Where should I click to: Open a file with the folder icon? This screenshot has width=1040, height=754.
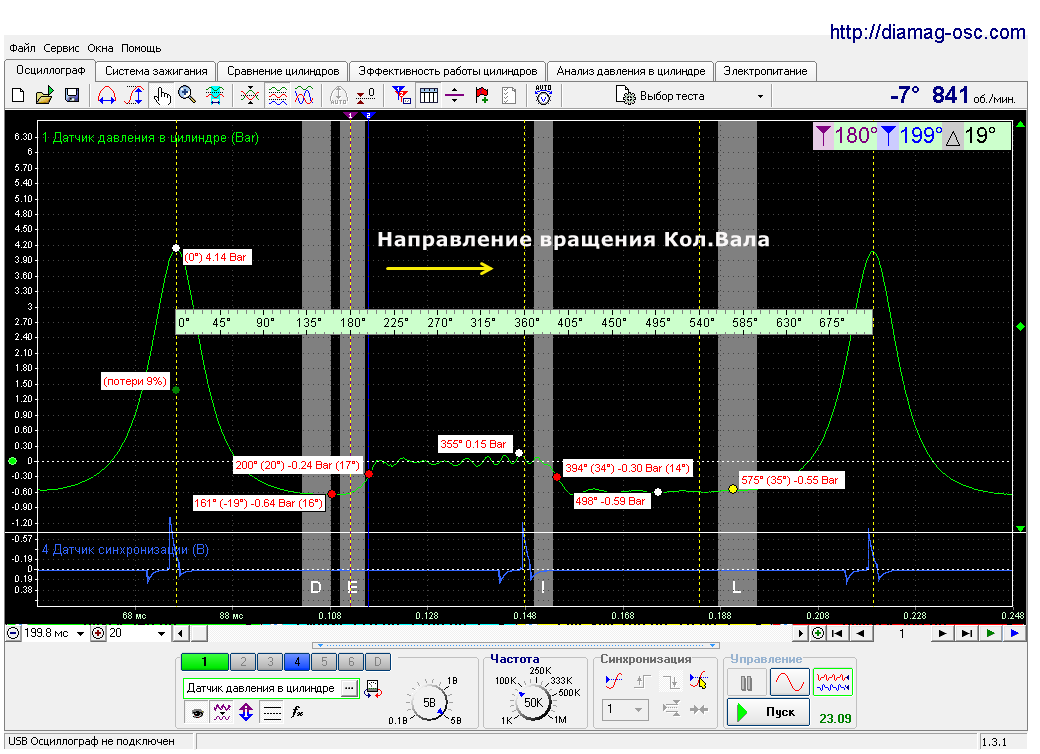(x=44, y=95)
